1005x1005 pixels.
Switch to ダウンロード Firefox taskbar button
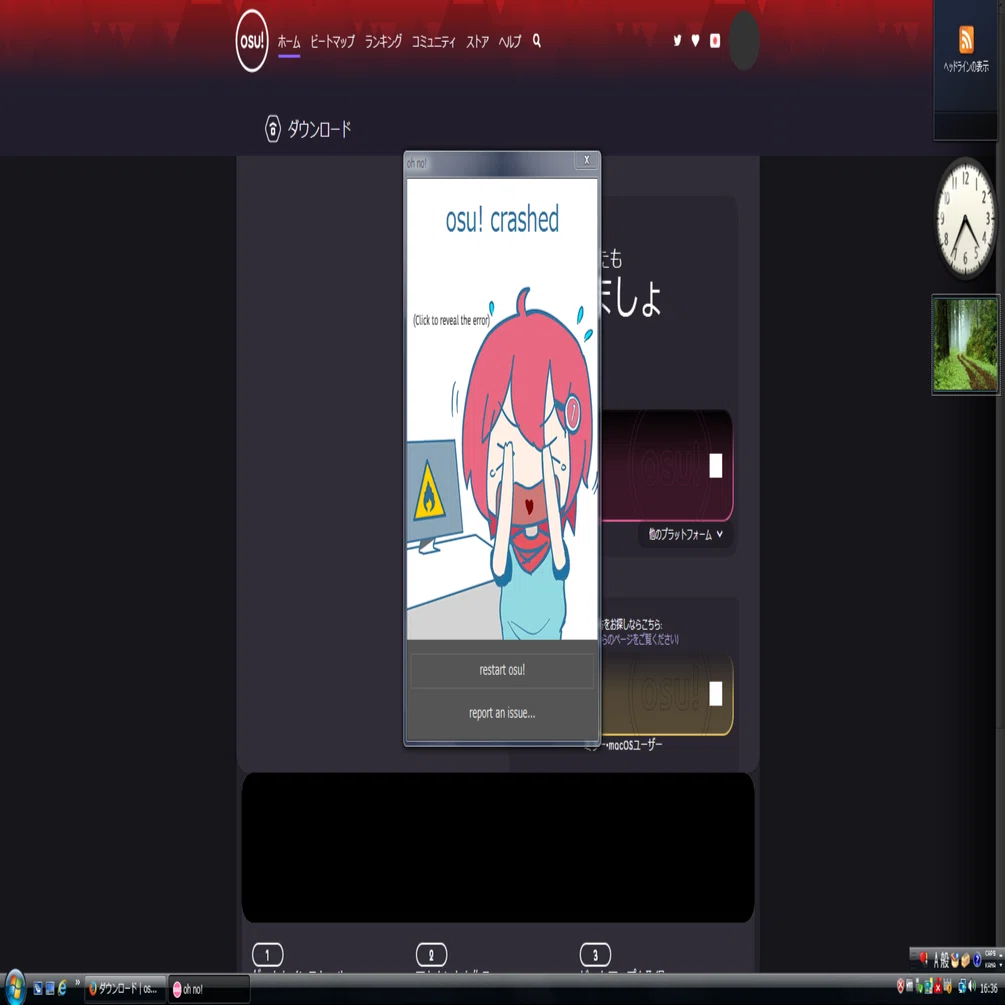[125, 989]
